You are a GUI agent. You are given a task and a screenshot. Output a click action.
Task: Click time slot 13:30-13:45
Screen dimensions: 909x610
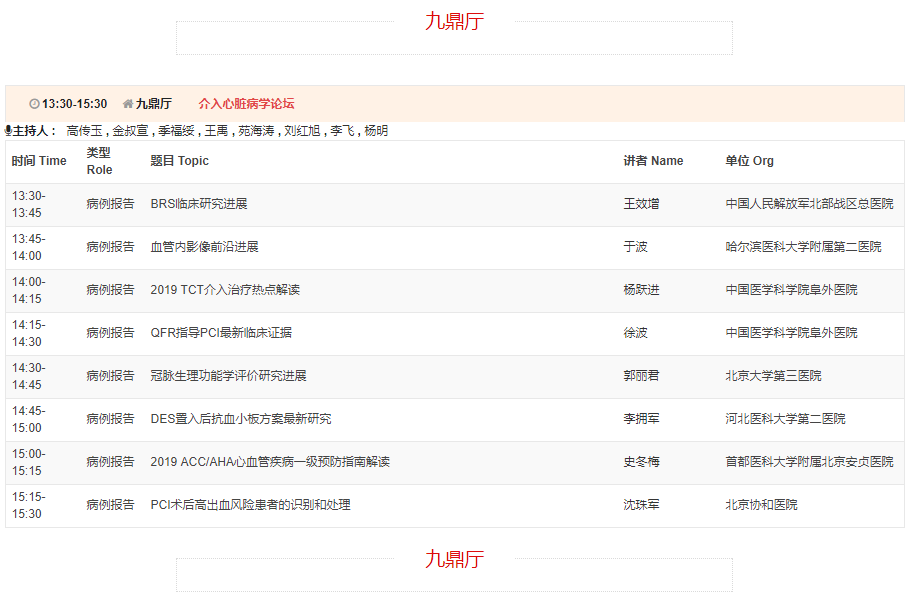tap(28, 204)
